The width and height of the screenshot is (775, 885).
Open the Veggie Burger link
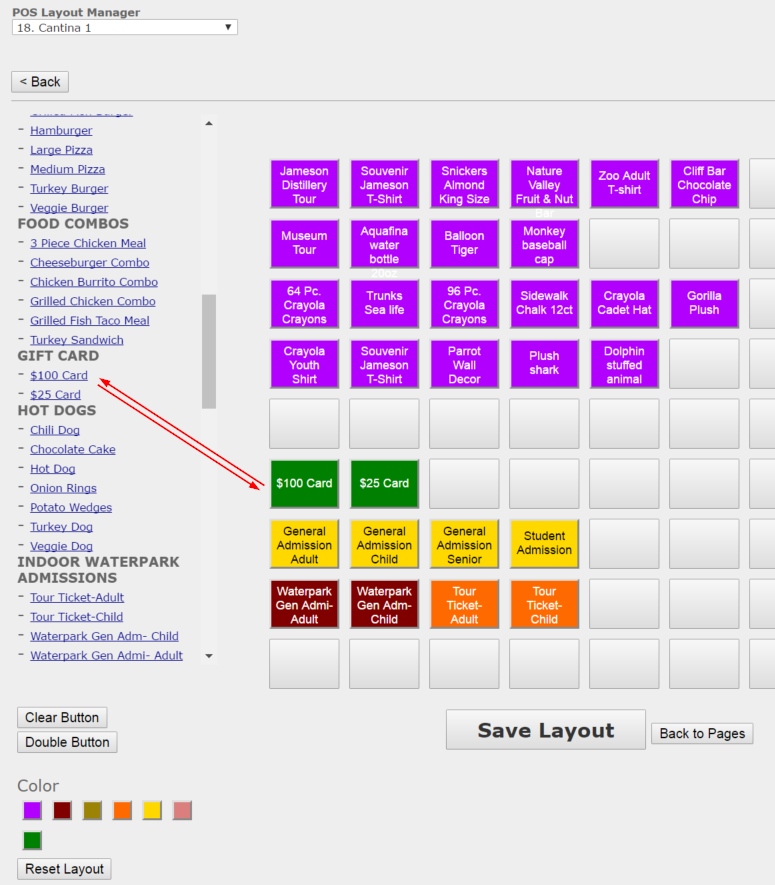pyautogui.click(x=69, y=208)
